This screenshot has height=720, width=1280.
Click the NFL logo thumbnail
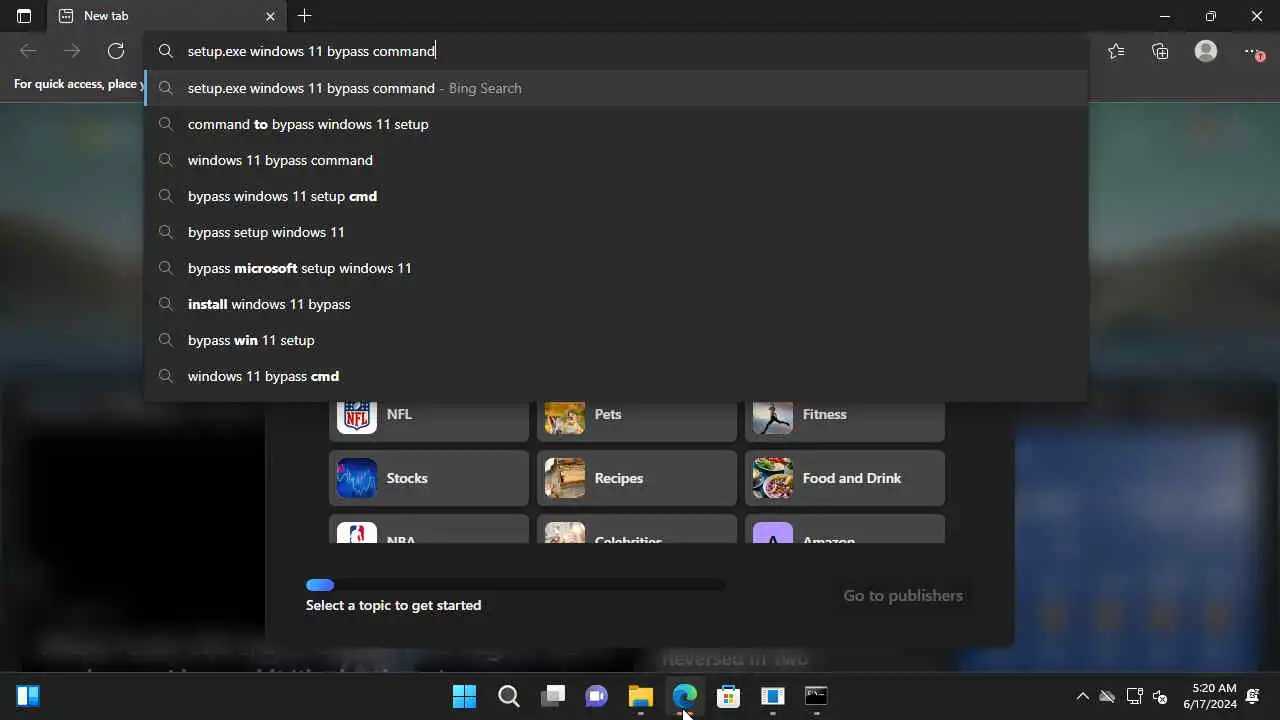coord(357,416)
